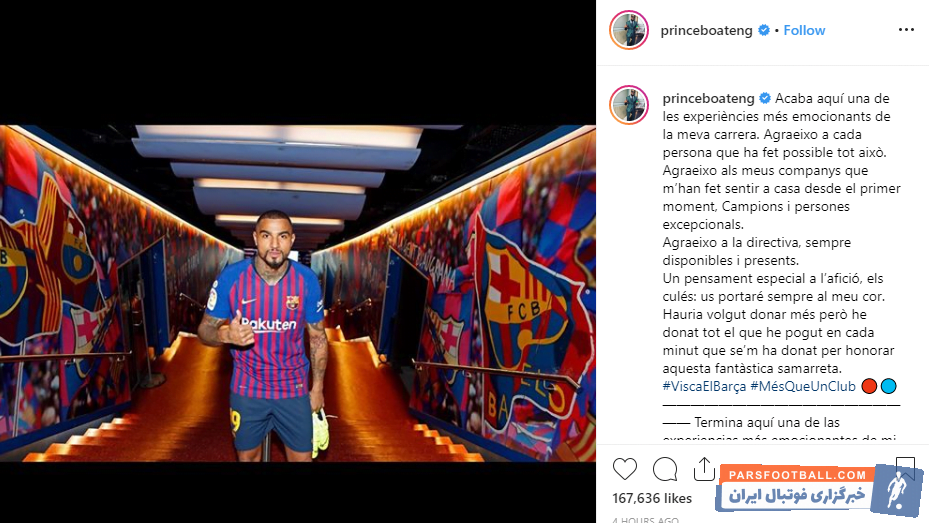
Task: Open the #MésQueUnClub hashtag
Action: point(803,387)
